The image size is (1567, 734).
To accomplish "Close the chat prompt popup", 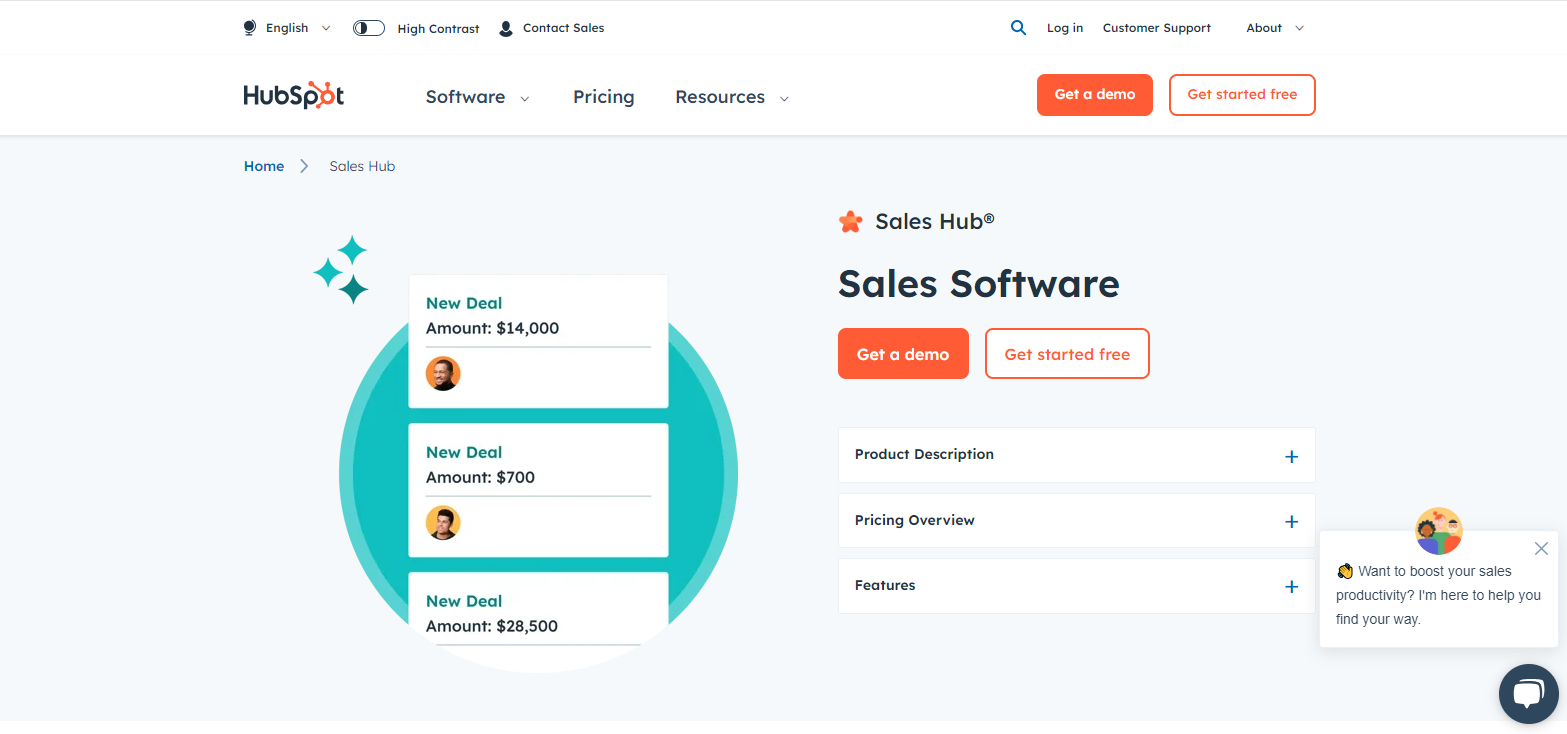I will (1541, 548).
